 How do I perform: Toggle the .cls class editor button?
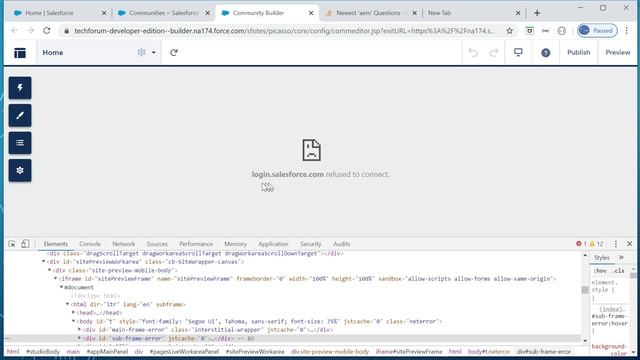click(x=619, y=271)
